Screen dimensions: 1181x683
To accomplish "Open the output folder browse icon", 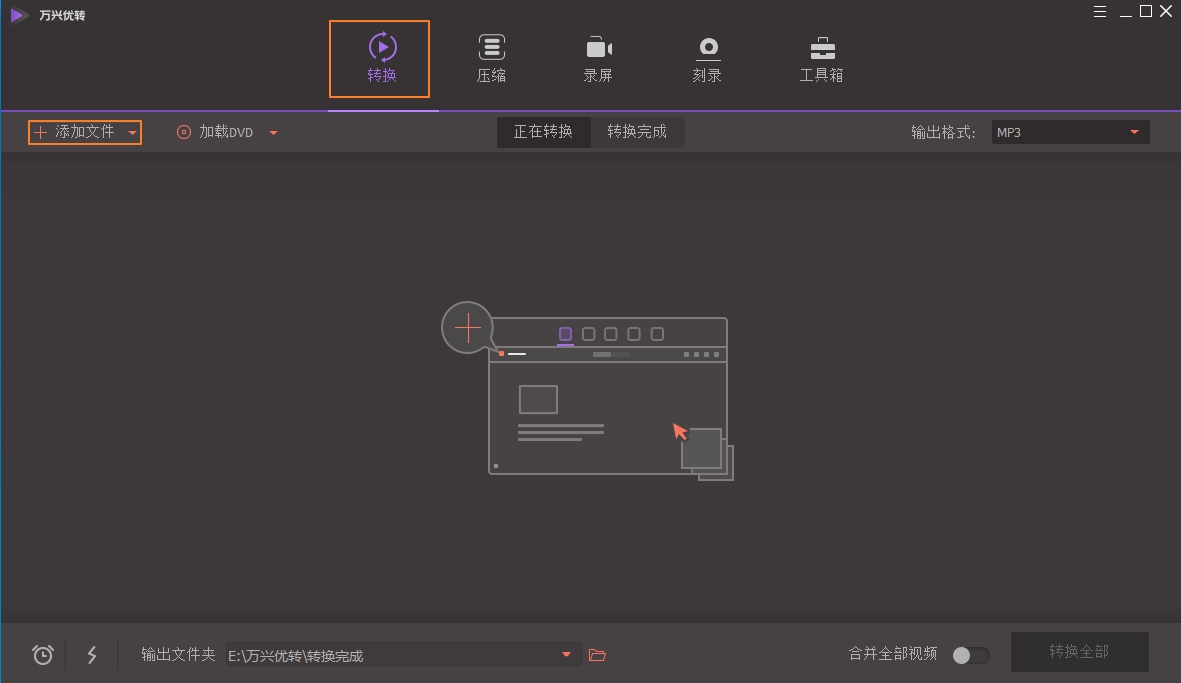I will tap(597, 654).
